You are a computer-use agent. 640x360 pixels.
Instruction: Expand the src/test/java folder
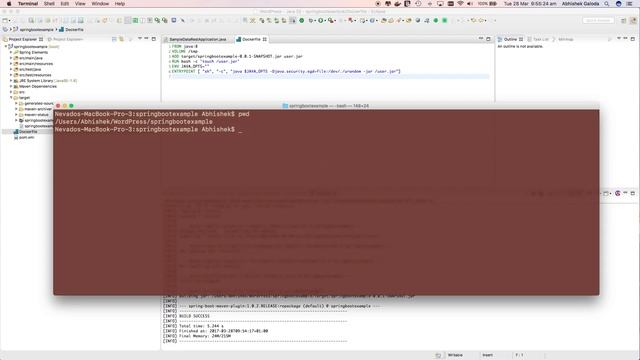(11, 69)
